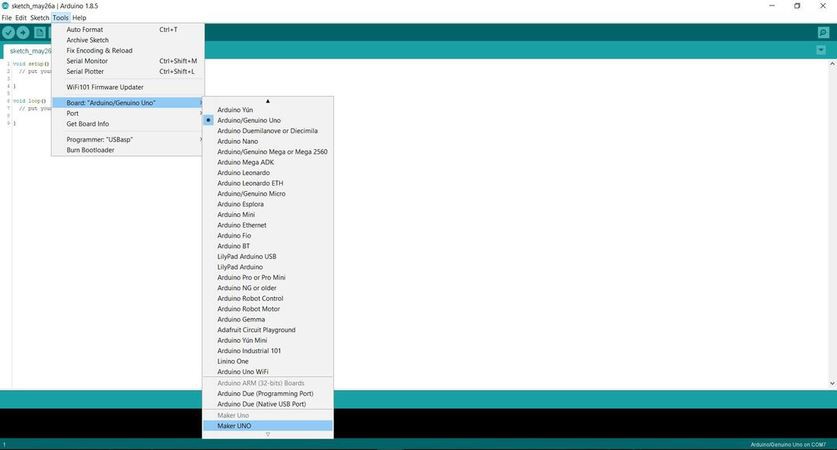Expand the Programmer "USBasp" submenu
This screenshot has height=450, width=837.
point(128,139)
